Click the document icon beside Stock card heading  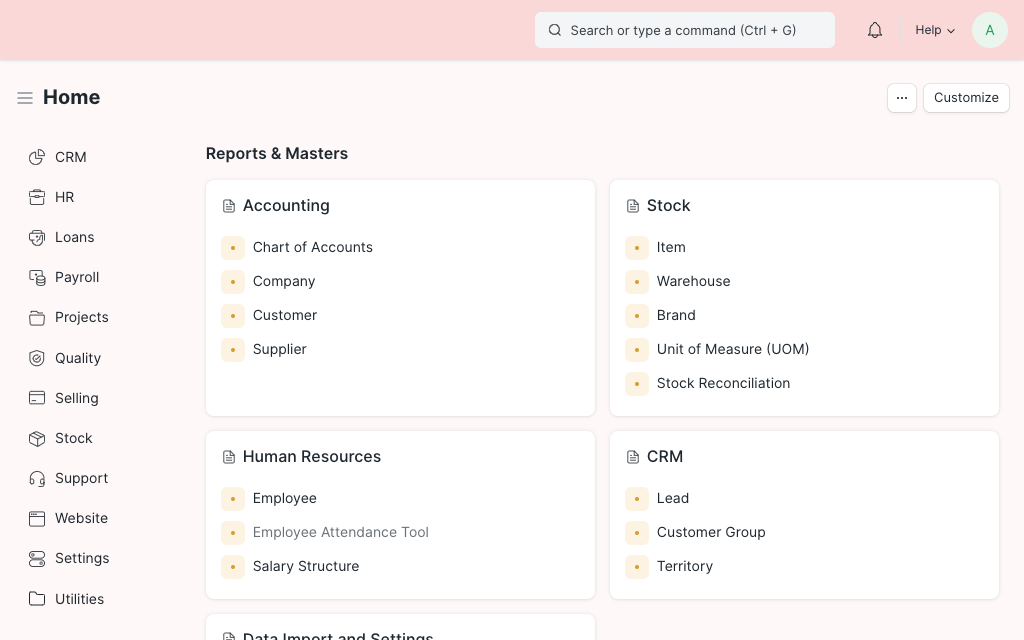633,206
